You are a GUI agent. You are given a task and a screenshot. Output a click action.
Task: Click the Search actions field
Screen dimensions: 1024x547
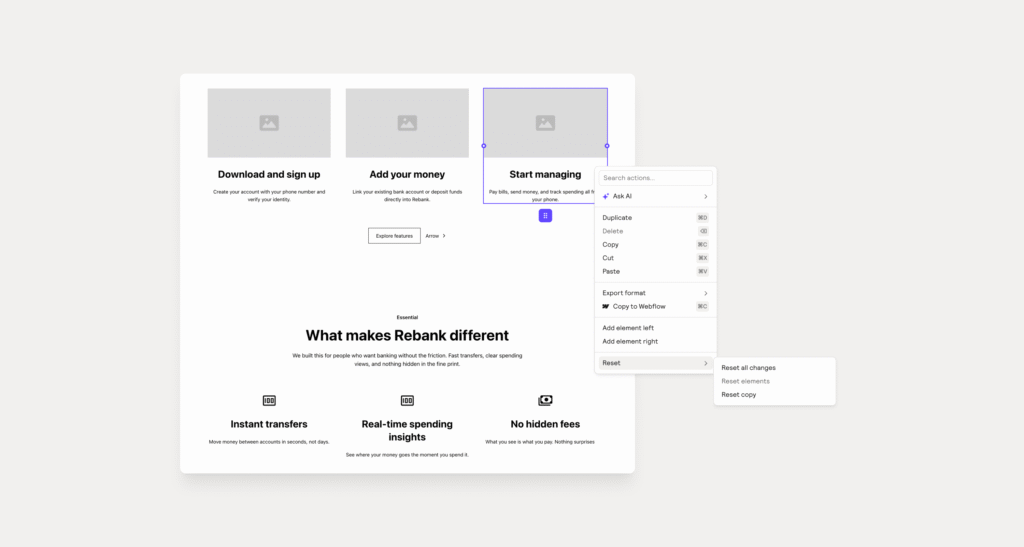point(655,178)
